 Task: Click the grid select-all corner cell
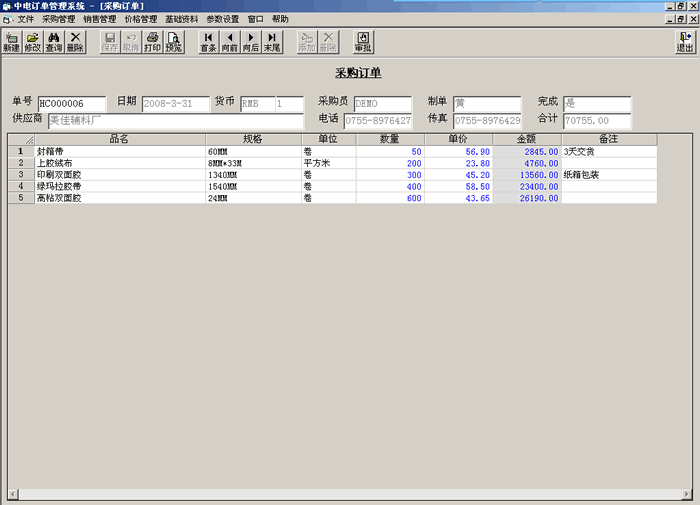coord(21,139)
